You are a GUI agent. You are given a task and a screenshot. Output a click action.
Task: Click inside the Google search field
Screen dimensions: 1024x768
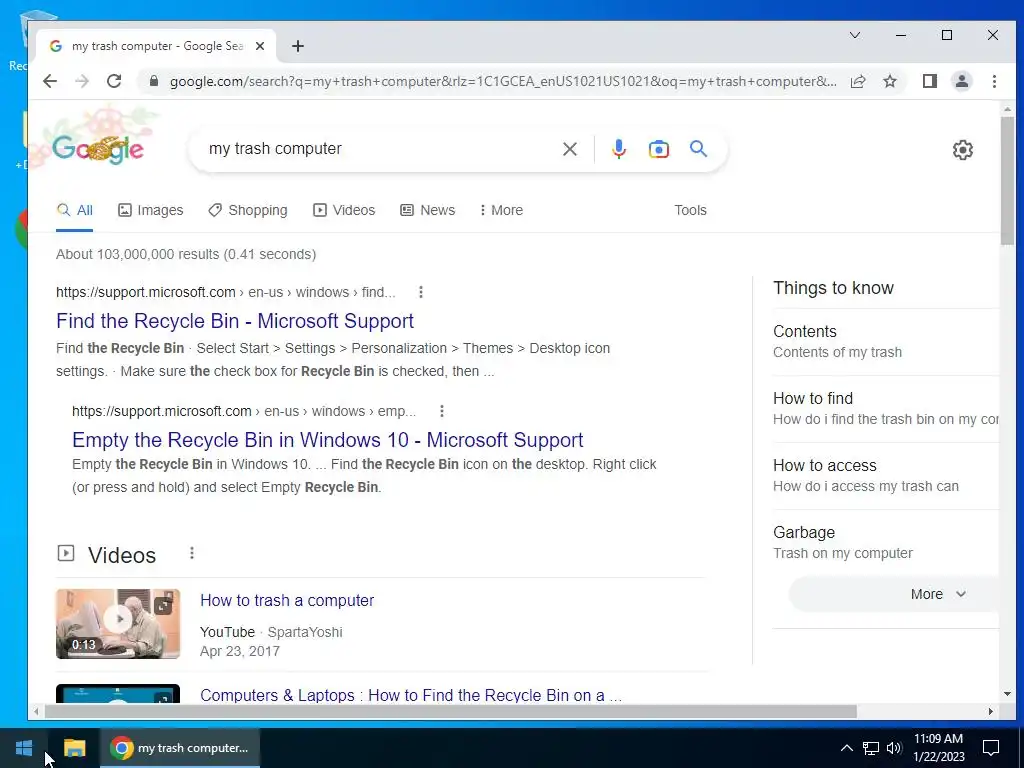coord(379,149)
